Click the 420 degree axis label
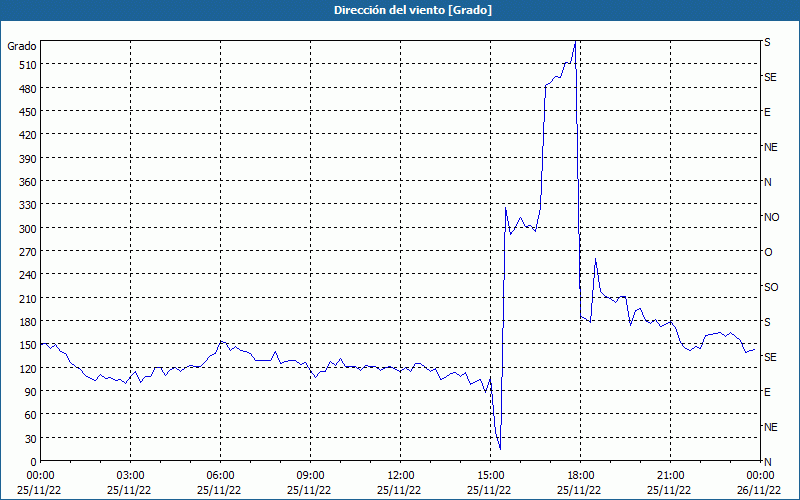Screen dimensions: 800x500 coord(29,135)
